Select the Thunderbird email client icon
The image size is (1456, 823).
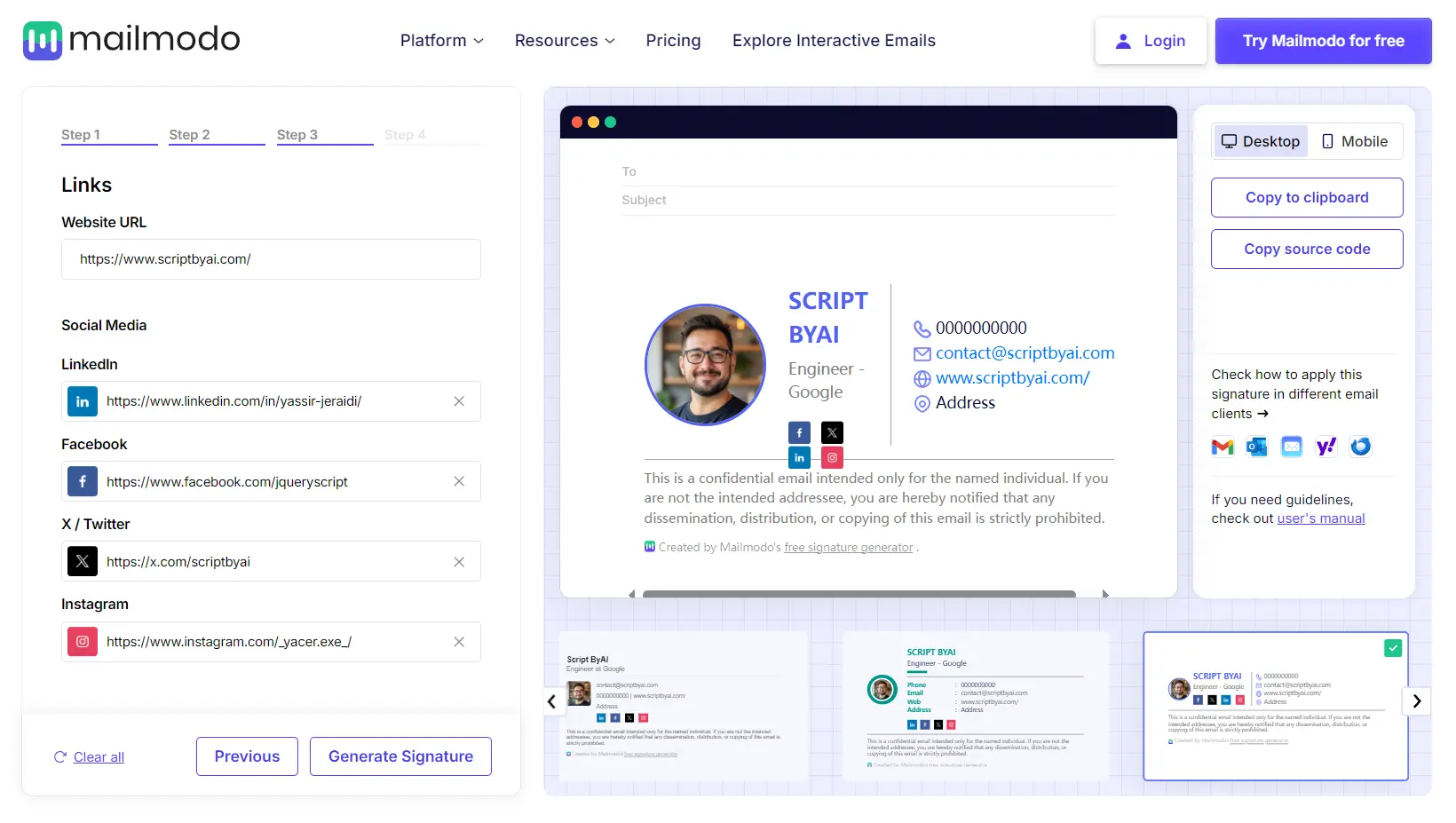click(x=1360, y=447)
